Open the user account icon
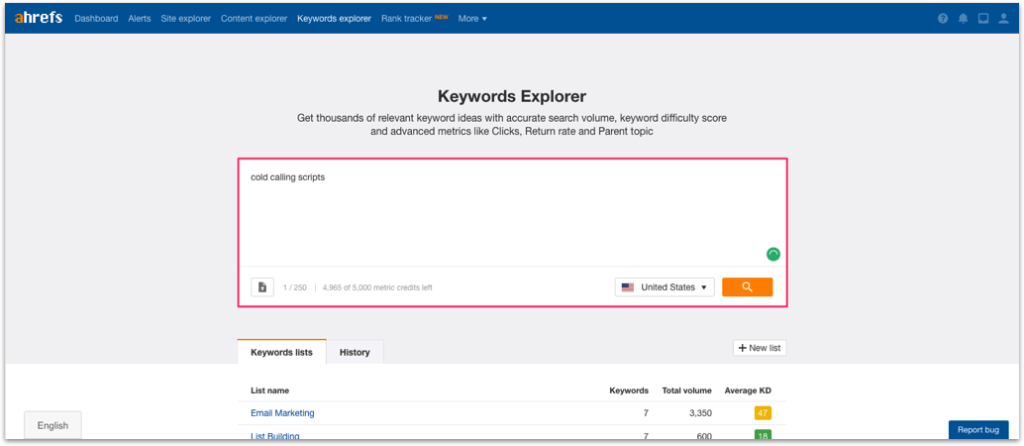 (1004, 18)
